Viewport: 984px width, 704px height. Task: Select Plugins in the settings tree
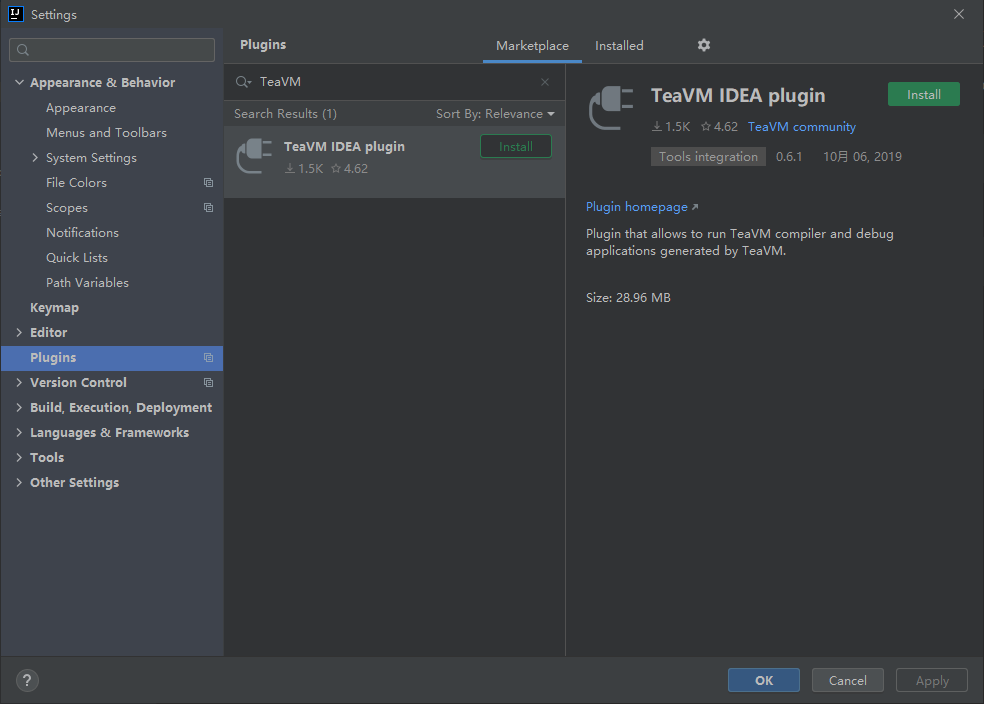coord(112,358)
